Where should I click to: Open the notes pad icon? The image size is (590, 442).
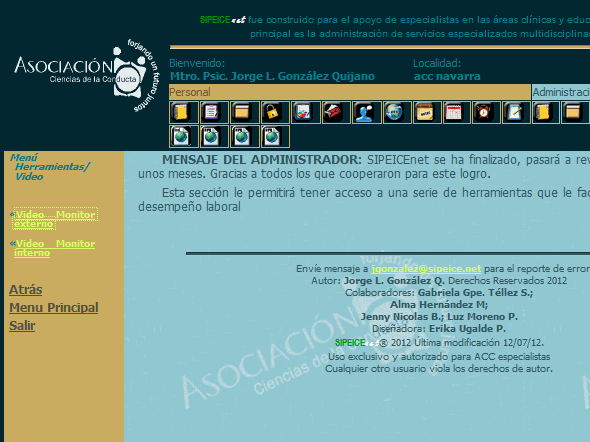tap(427, 112)
